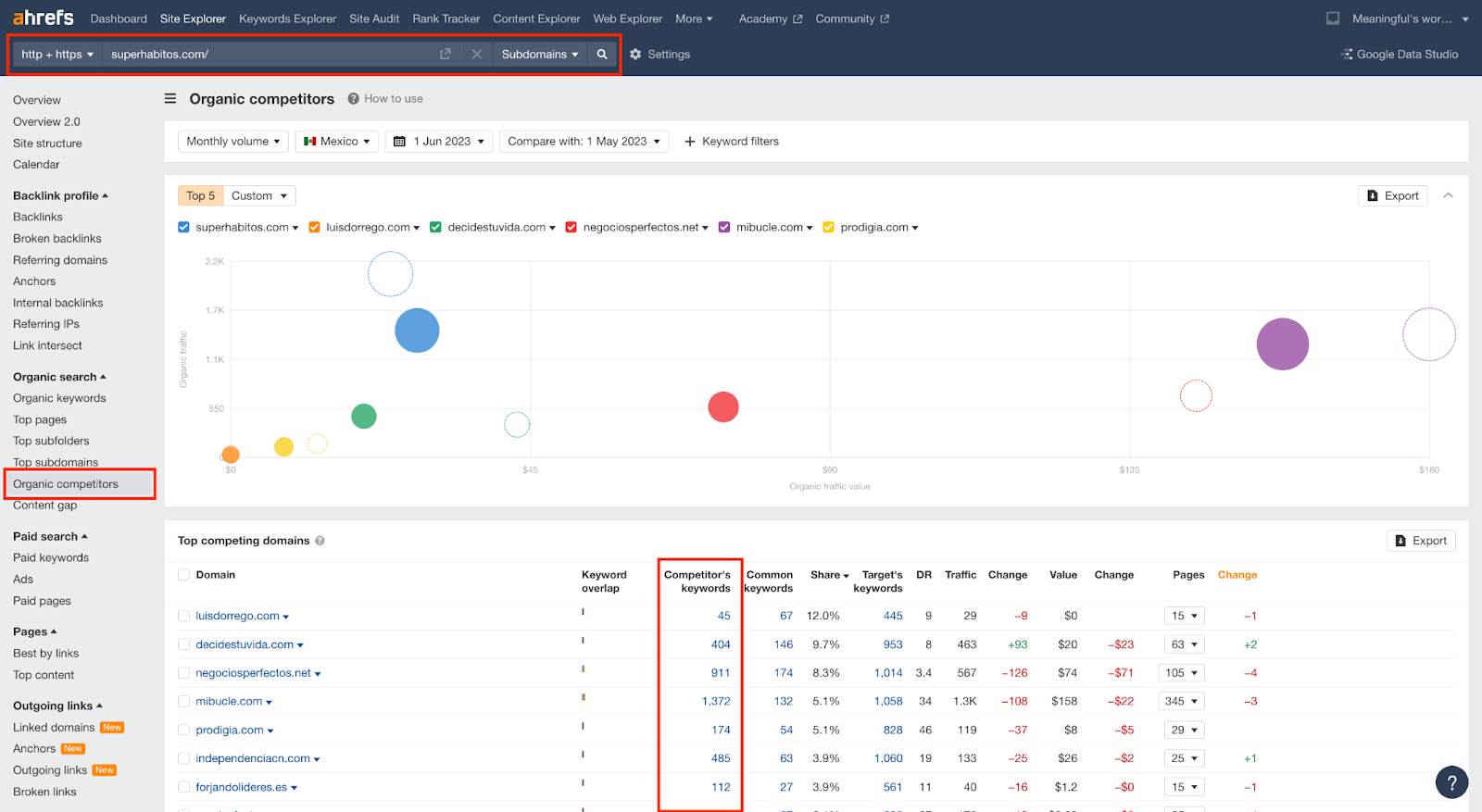Viewport: 1482px width, 812px height.
Task: Clear the URL with the X icon
Action: (477, 55)
